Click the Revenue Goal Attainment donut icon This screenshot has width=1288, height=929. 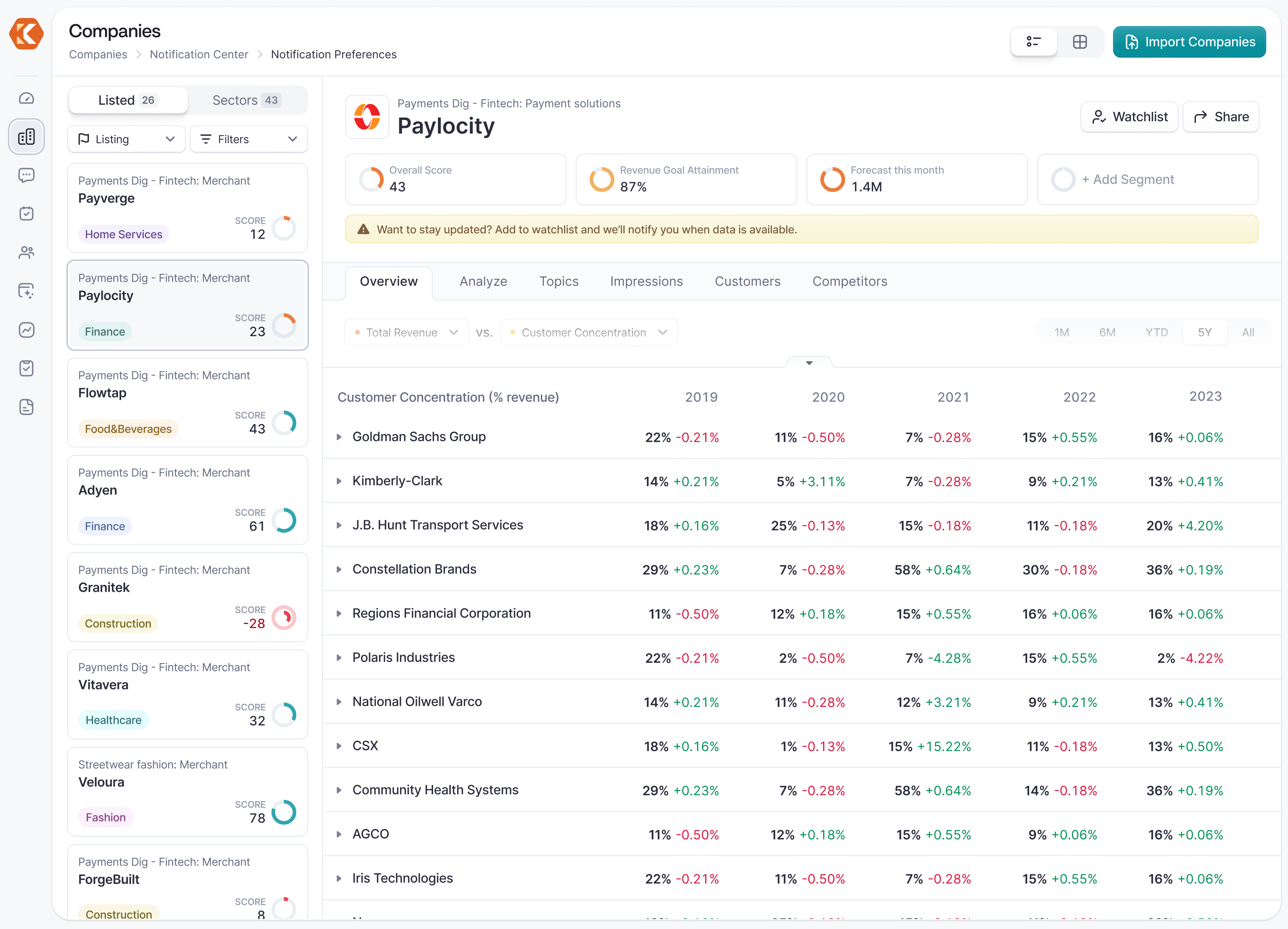point(602,179)
